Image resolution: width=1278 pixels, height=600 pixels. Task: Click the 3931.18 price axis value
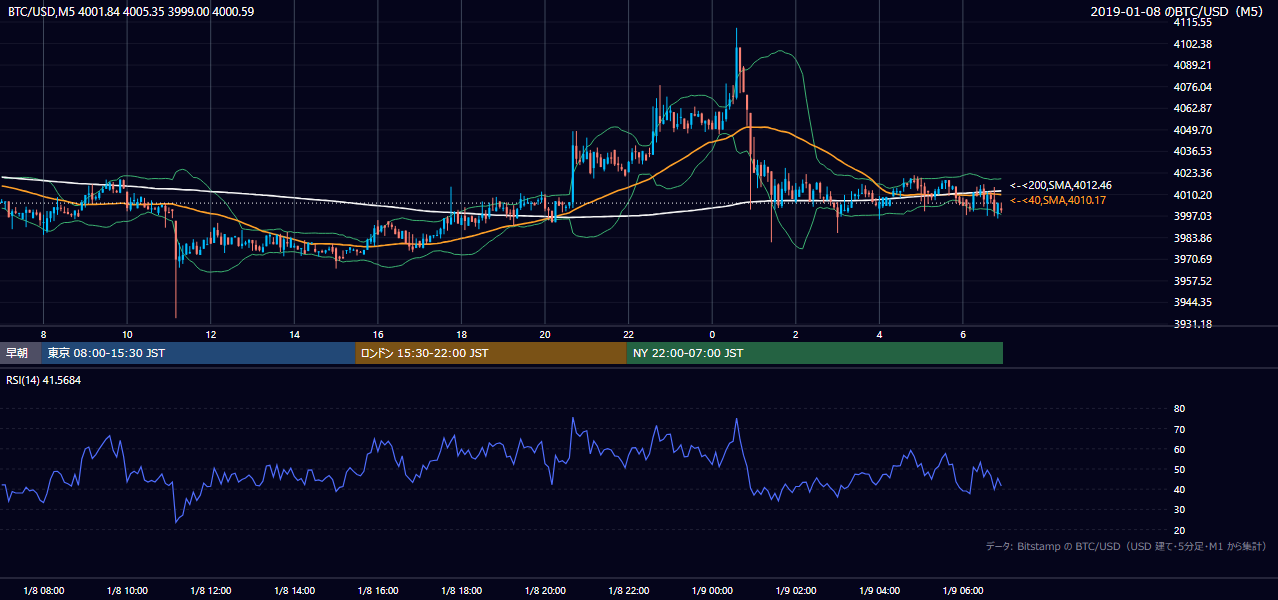1193,324
